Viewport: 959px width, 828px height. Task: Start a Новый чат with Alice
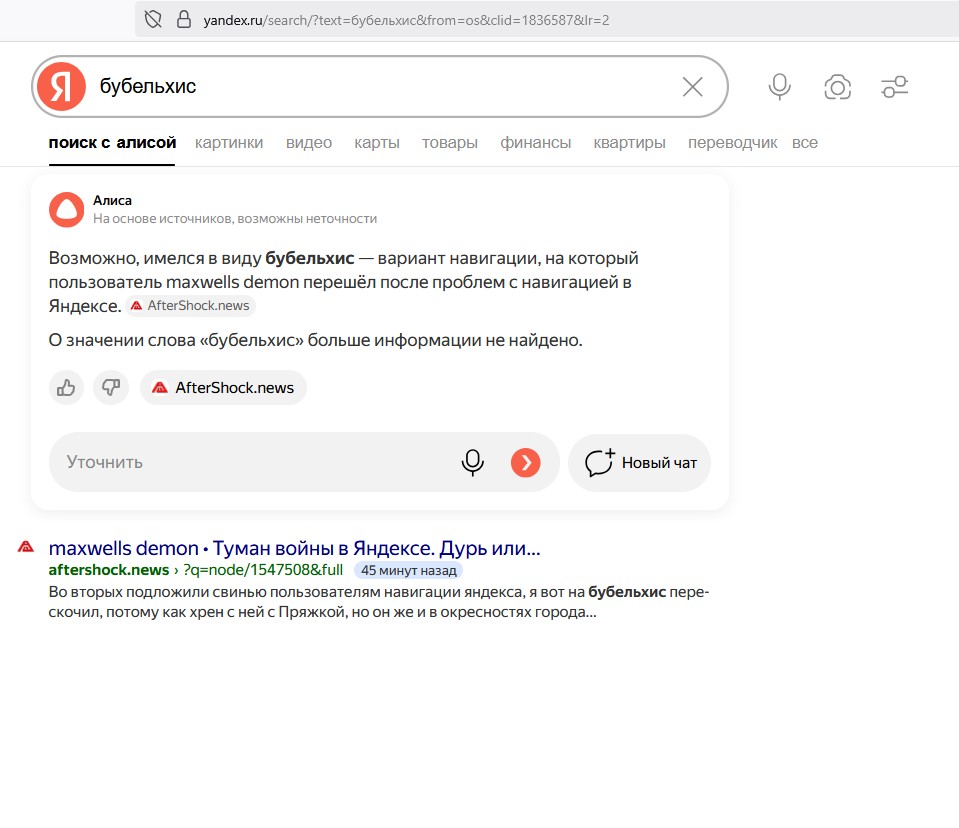(640, 463)
